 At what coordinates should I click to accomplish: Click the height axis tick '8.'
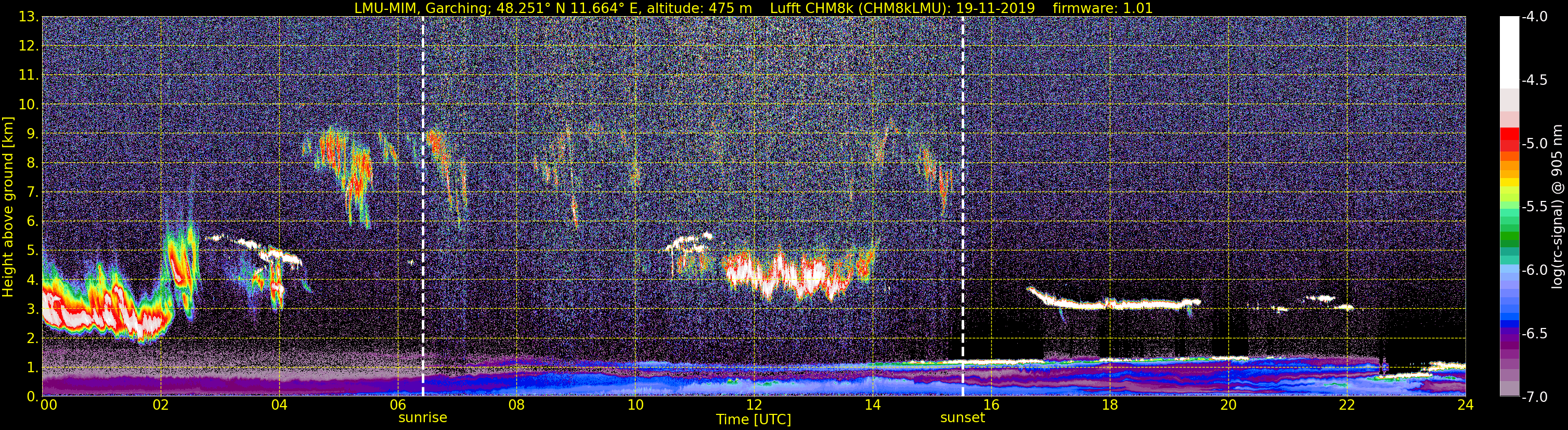pos(32,163)
